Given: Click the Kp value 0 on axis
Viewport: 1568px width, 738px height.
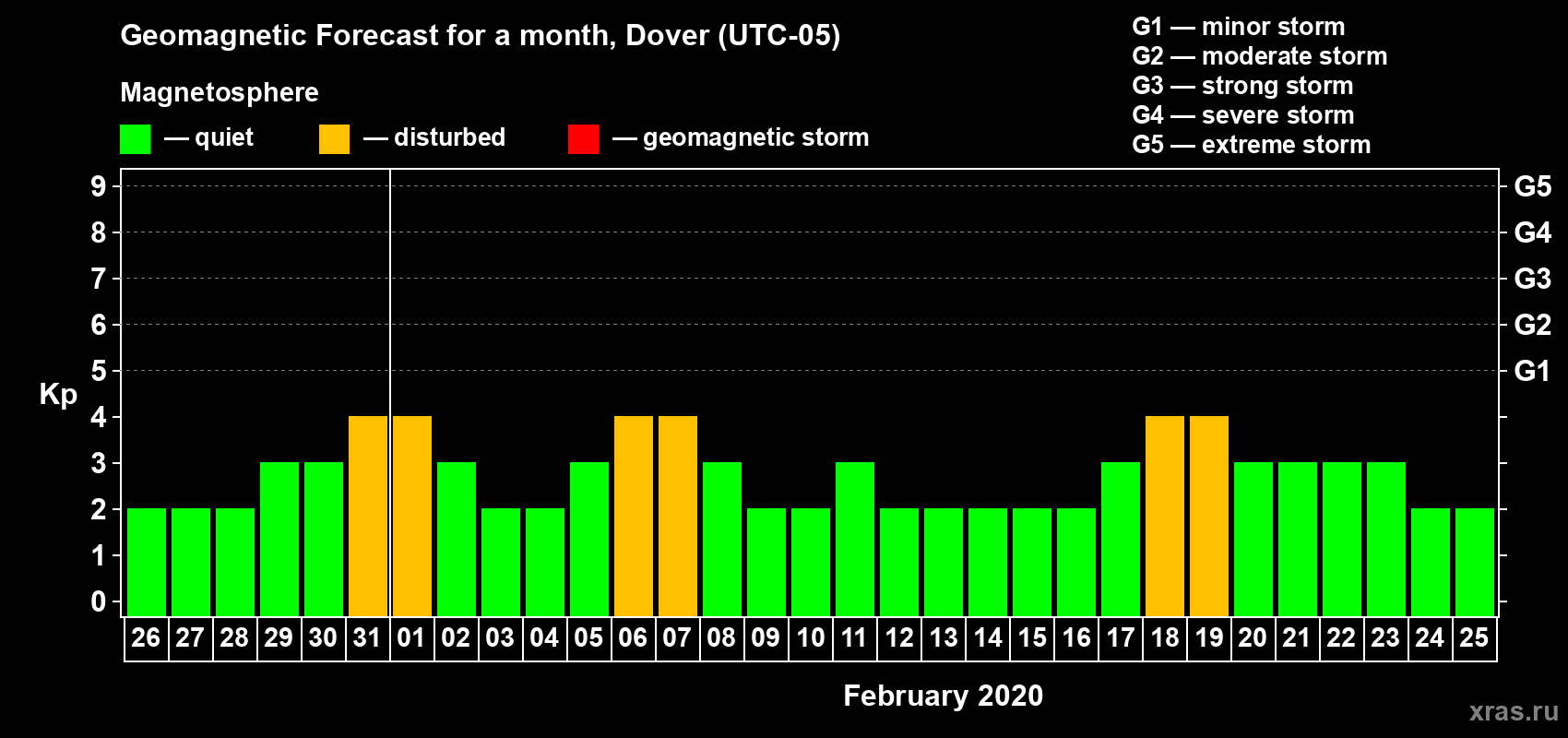Looking at the screenshot, I should [99, 601].
